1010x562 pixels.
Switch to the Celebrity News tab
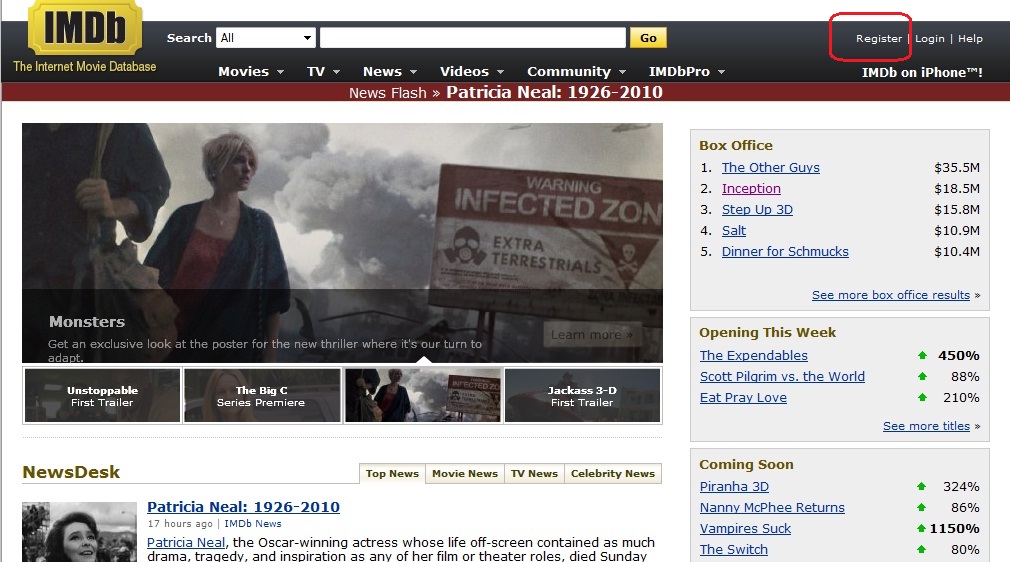613,473
